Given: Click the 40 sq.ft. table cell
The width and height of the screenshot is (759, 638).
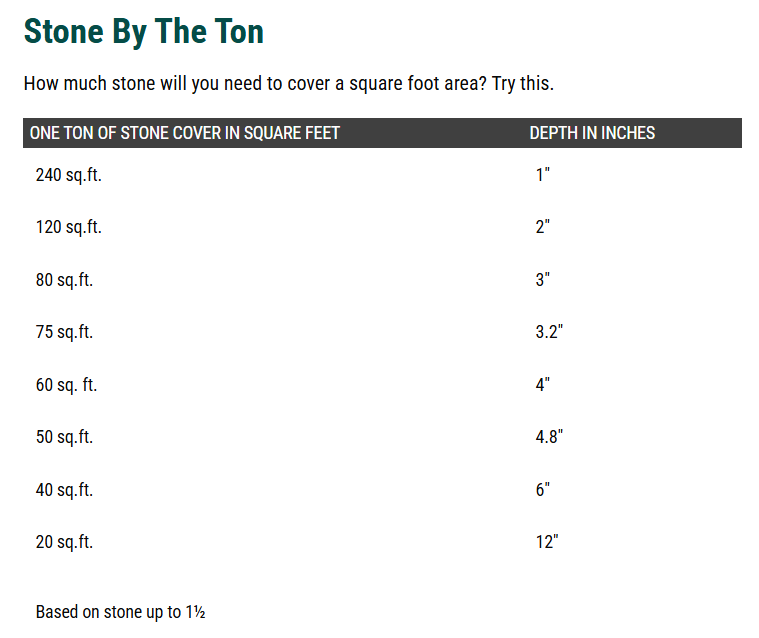Looking at the screenshot, I should 64,490.
